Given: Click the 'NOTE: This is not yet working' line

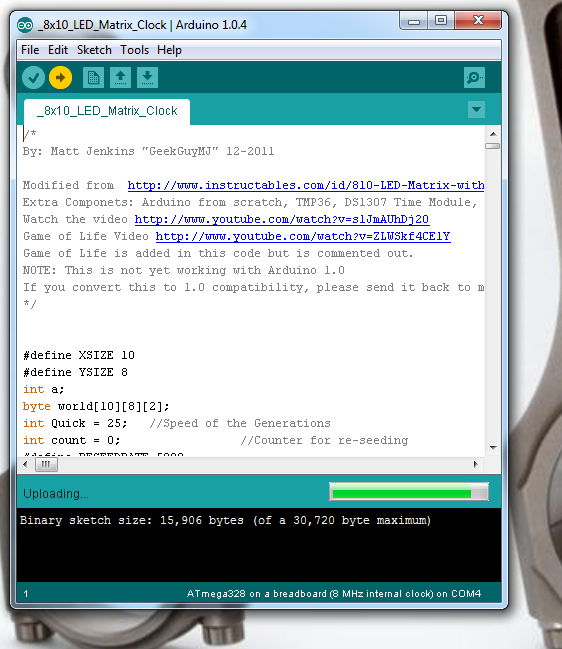Looking at the screenshot, I should pyautogui.click(x=184, y=270).
